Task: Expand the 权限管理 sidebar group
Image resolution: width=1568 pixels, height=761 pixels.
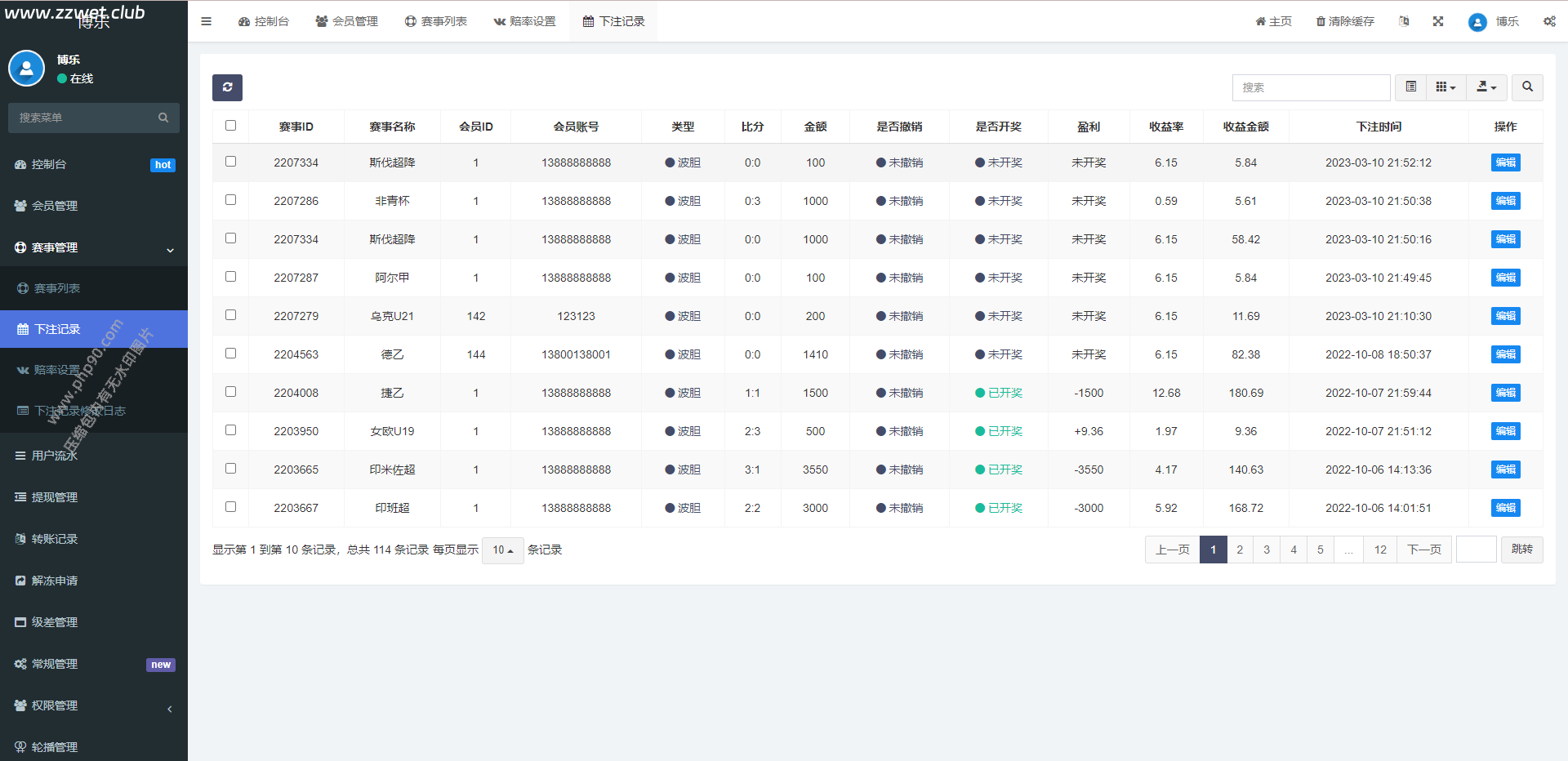Action: [x=94, y=705]
